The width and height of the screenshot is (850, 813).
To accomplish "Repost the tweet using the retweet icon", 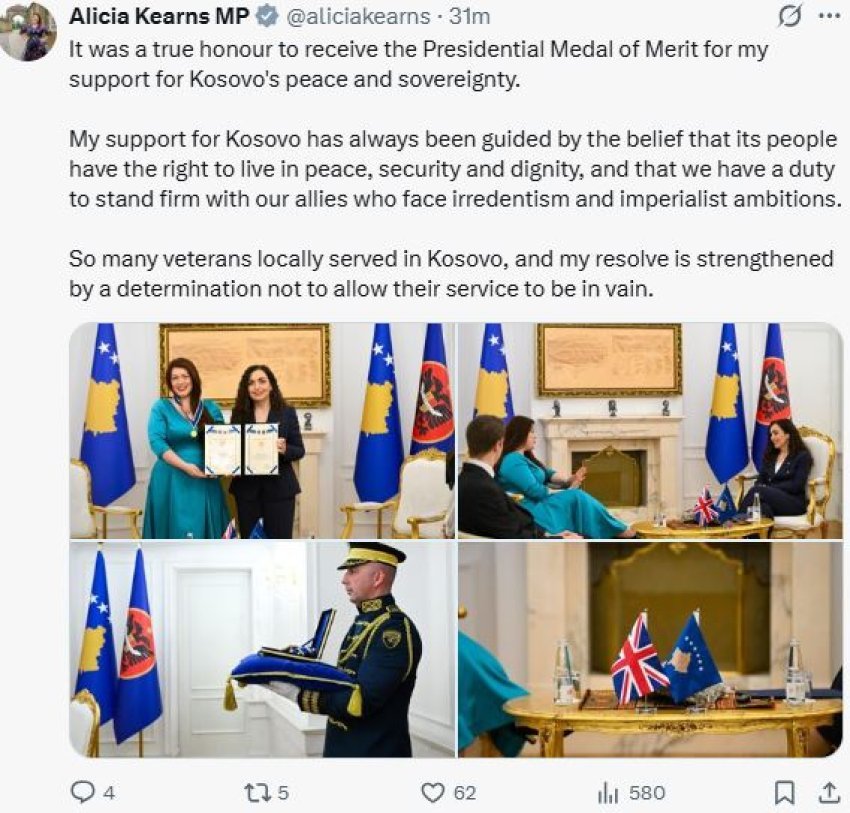I will (x=256, y=793).
